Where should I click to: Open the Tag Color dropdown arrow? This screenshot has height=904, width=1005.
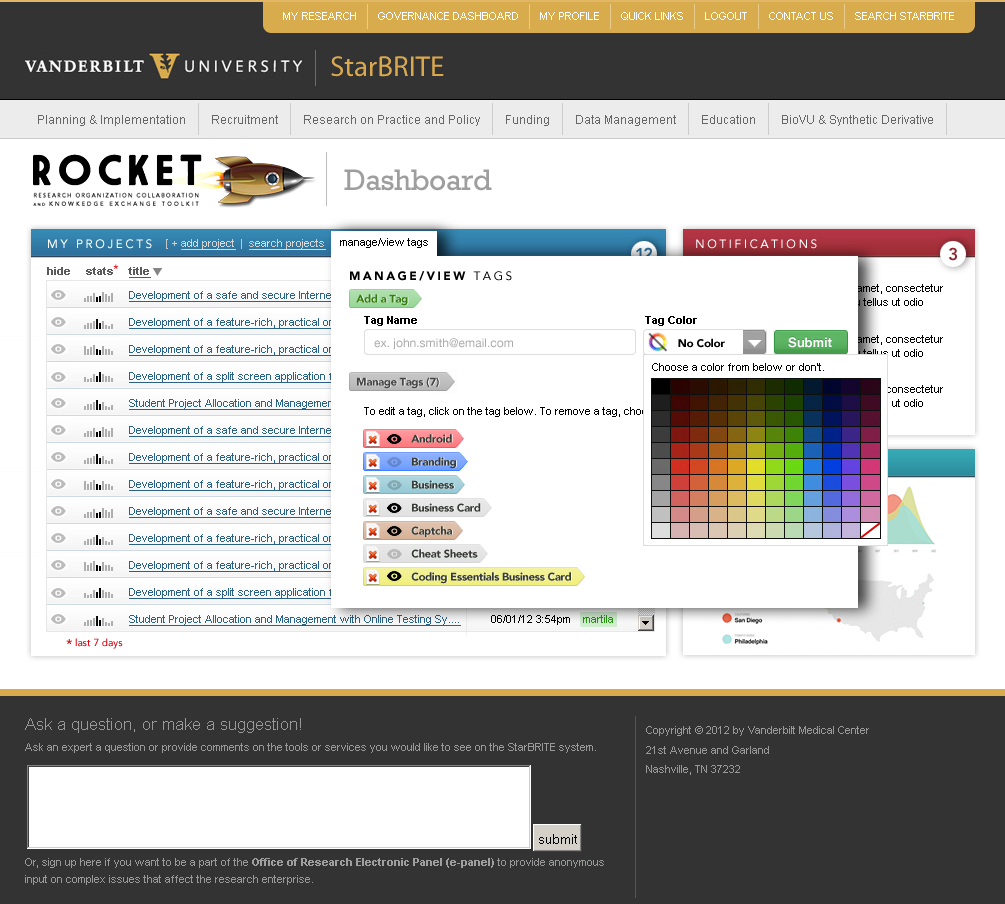[755, 343]
